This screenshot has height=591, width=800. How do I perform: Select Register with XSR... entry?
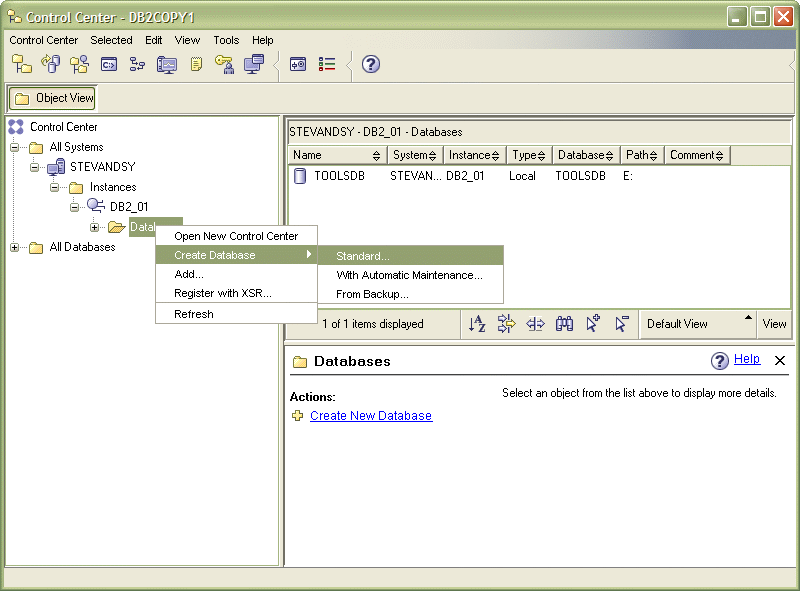coord(236,293)
